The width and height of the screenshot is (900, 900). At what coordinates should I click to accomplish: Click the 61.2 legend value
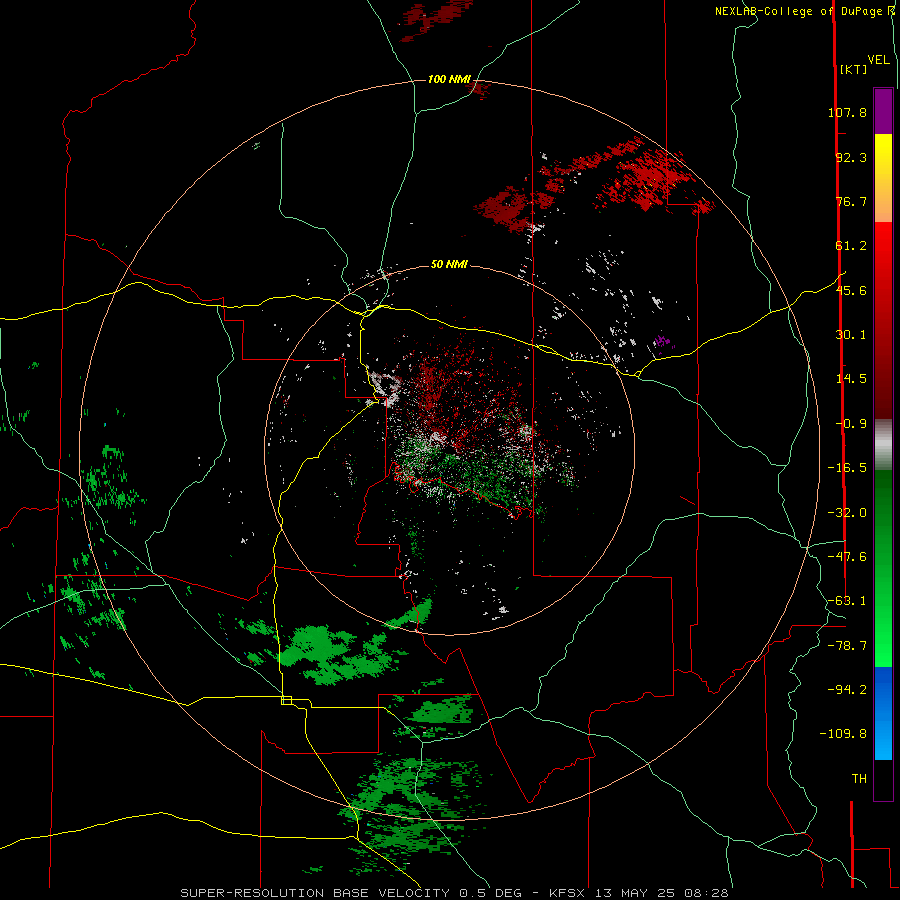pos(851,246)
